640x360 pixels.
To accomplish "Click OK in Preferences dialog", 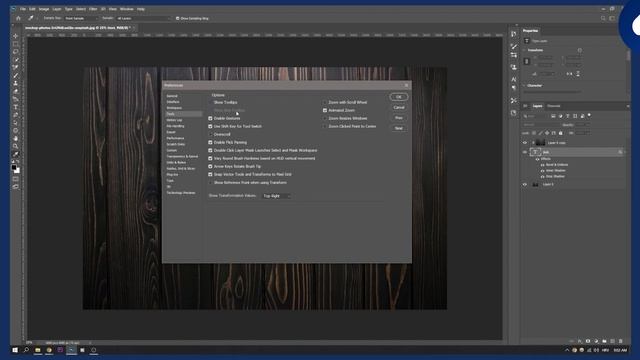I will pos(399,97).
